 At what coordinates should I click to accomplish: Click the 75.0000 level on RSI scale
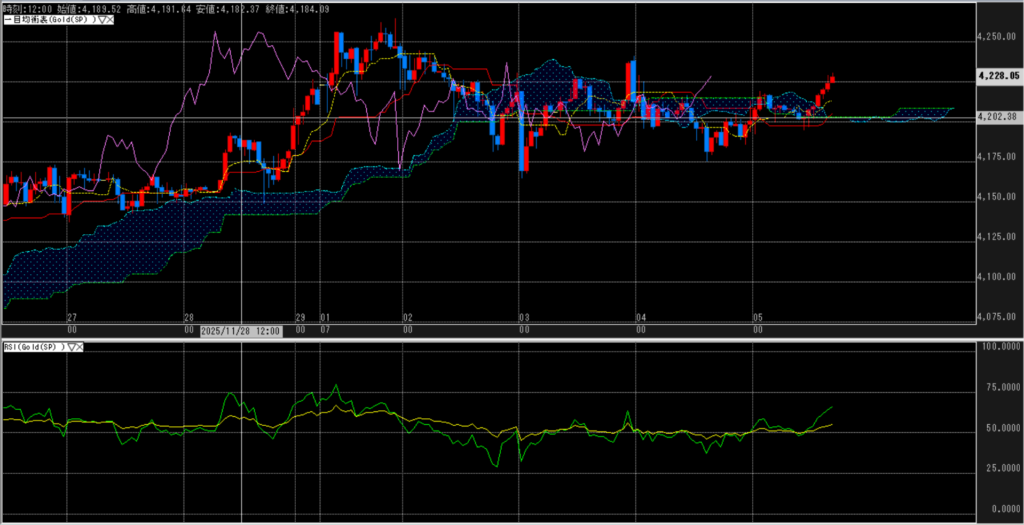coord(997,387)
